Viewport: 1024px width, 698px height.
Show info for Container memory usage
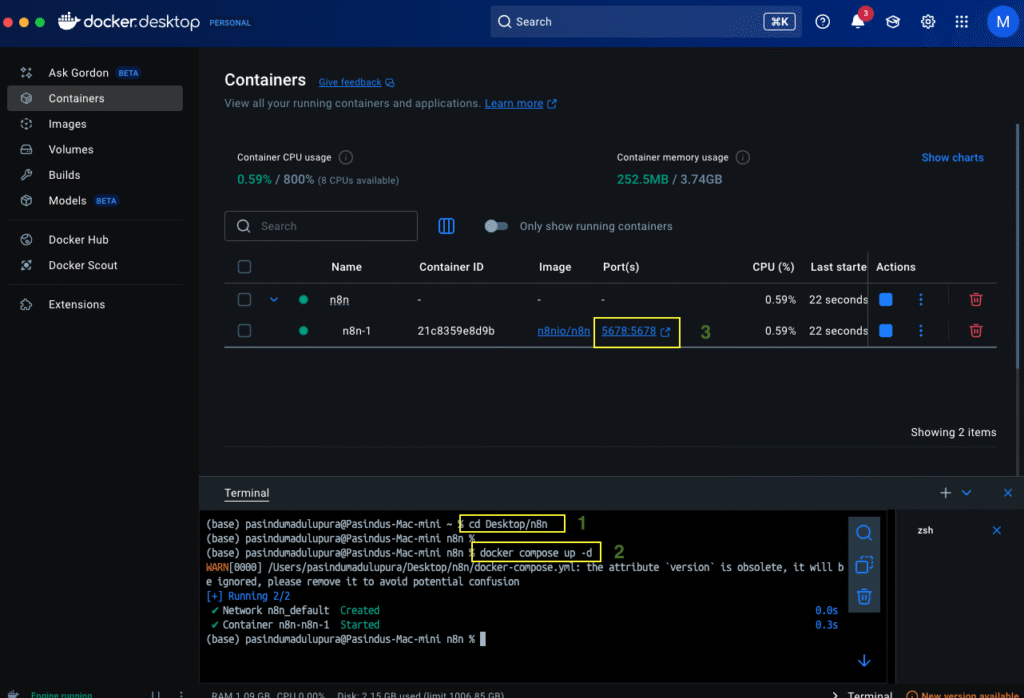pos(743,157)
